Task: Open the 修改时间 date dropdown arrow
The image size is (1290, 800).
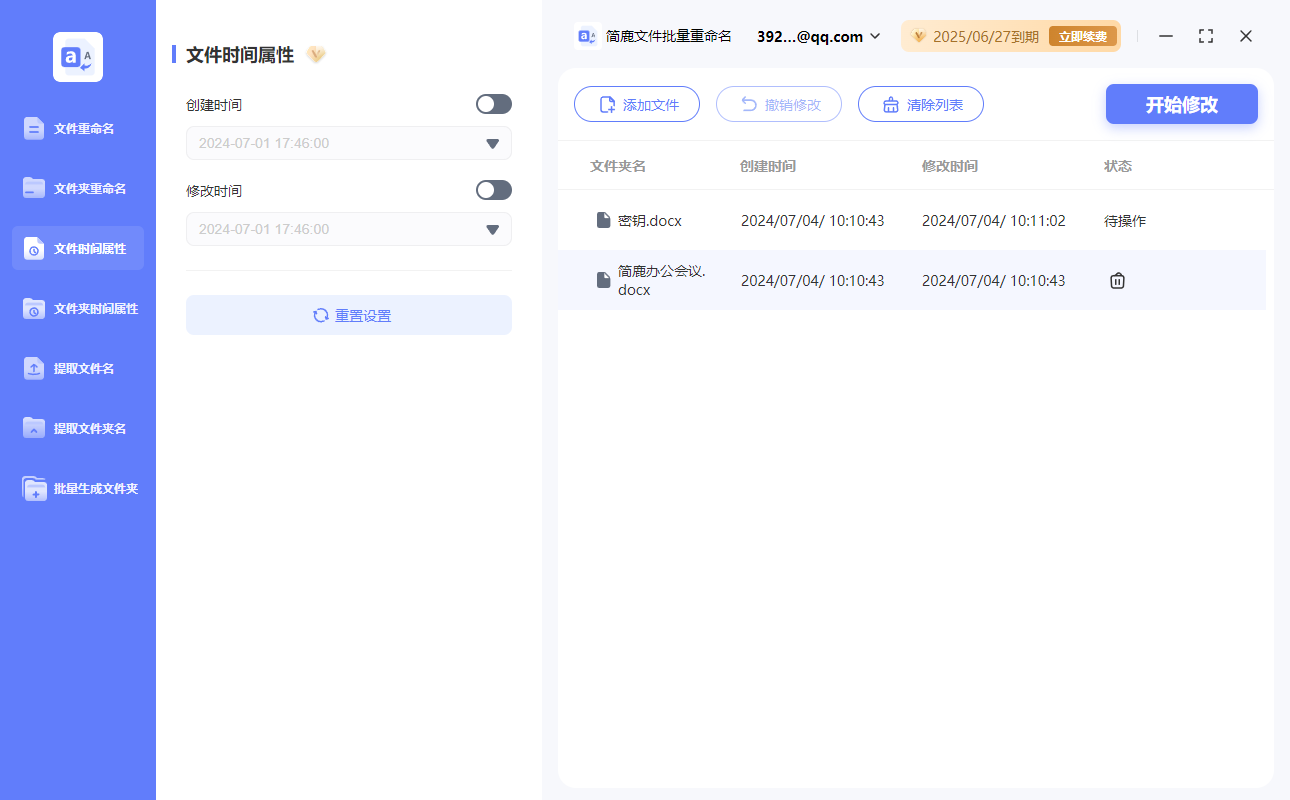Action: tap(492, 230)
